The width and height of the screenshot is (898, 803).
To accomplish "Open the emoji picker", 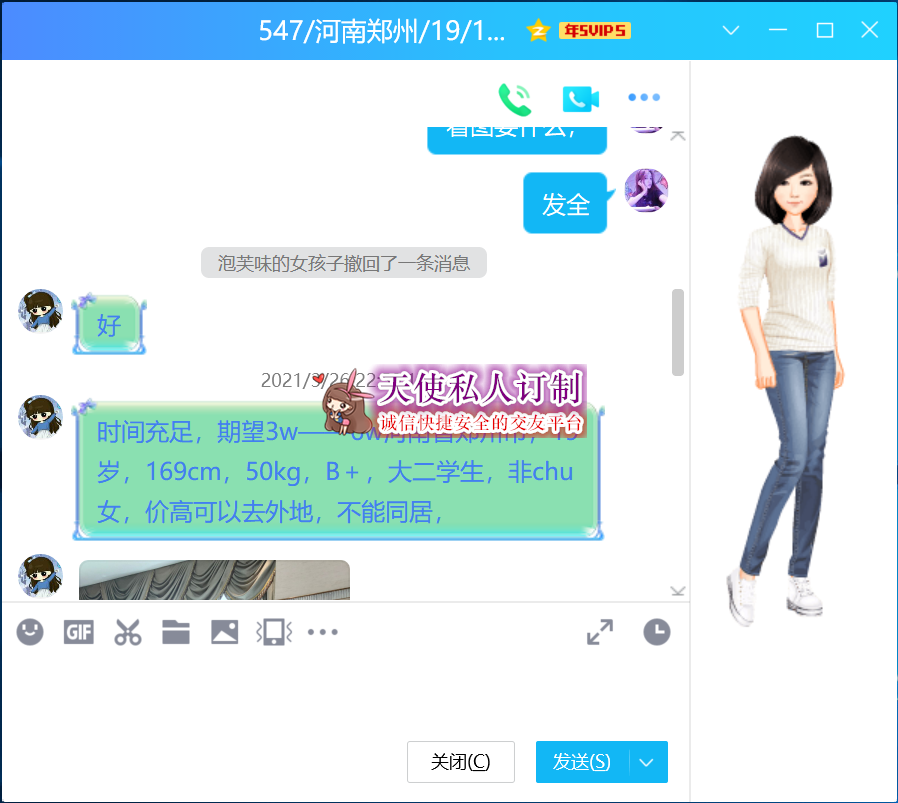I will [x=30, y=632].
